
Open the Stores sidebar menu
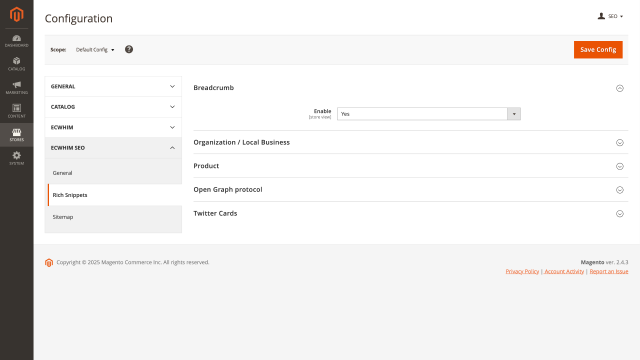point(17,135)
